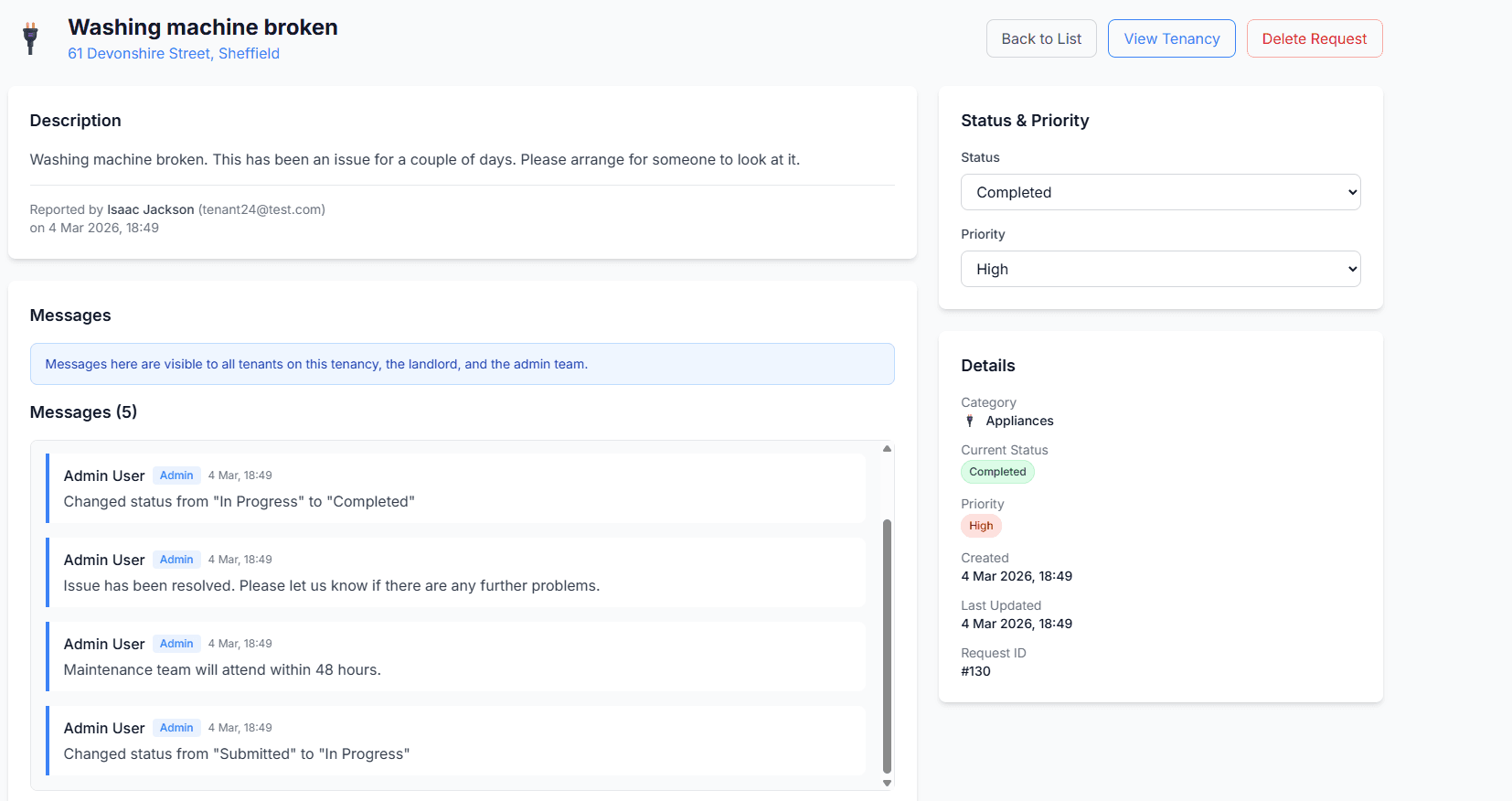
Task: Click the Washing machine broken title
Action: [x=203, y=27]
